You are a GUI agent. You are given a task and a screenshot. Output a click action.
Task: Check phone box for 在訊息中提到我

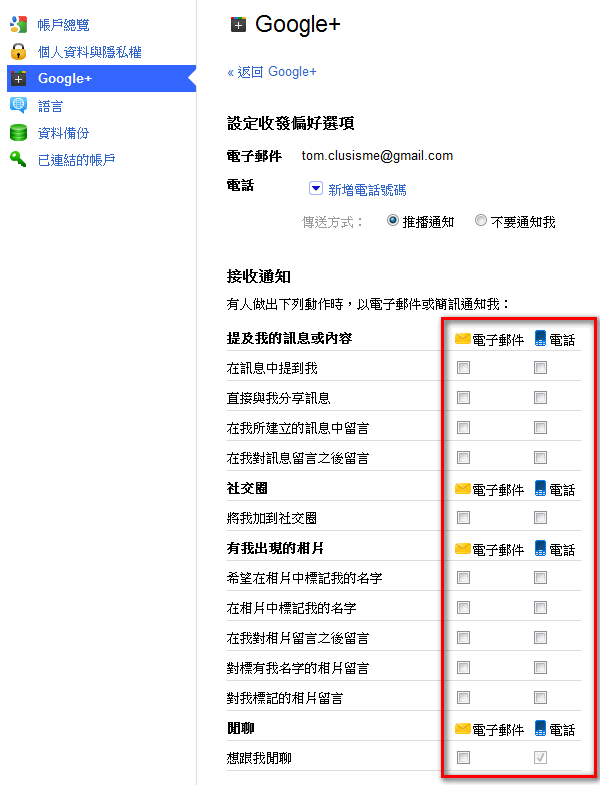[540, 368]
